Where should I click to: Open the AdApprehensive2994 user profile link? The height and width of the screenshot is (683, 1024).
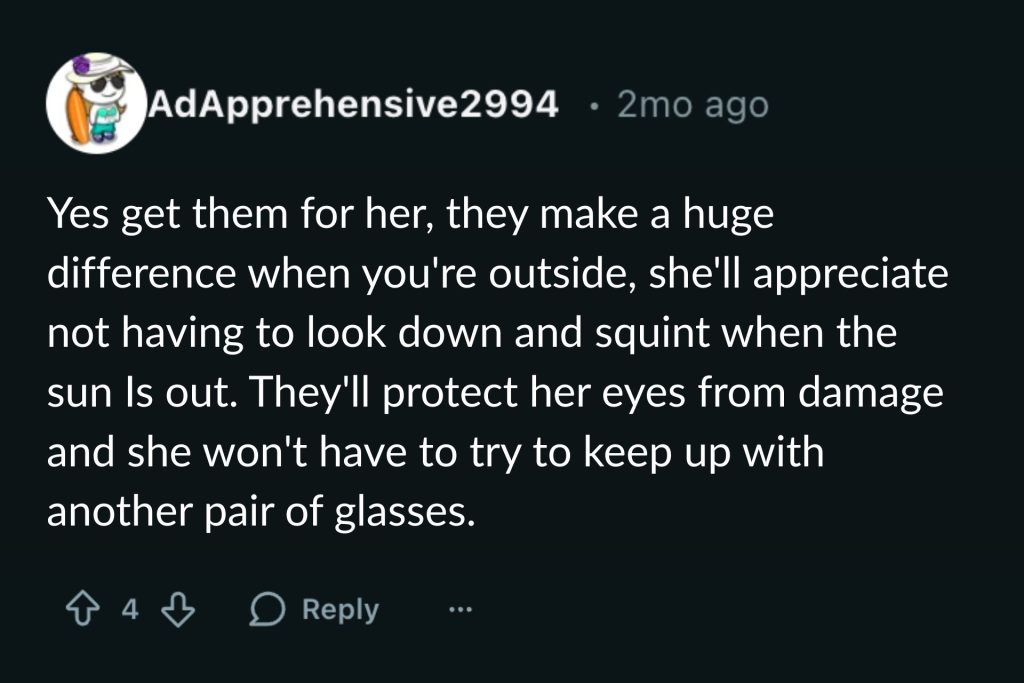(353, 104)
